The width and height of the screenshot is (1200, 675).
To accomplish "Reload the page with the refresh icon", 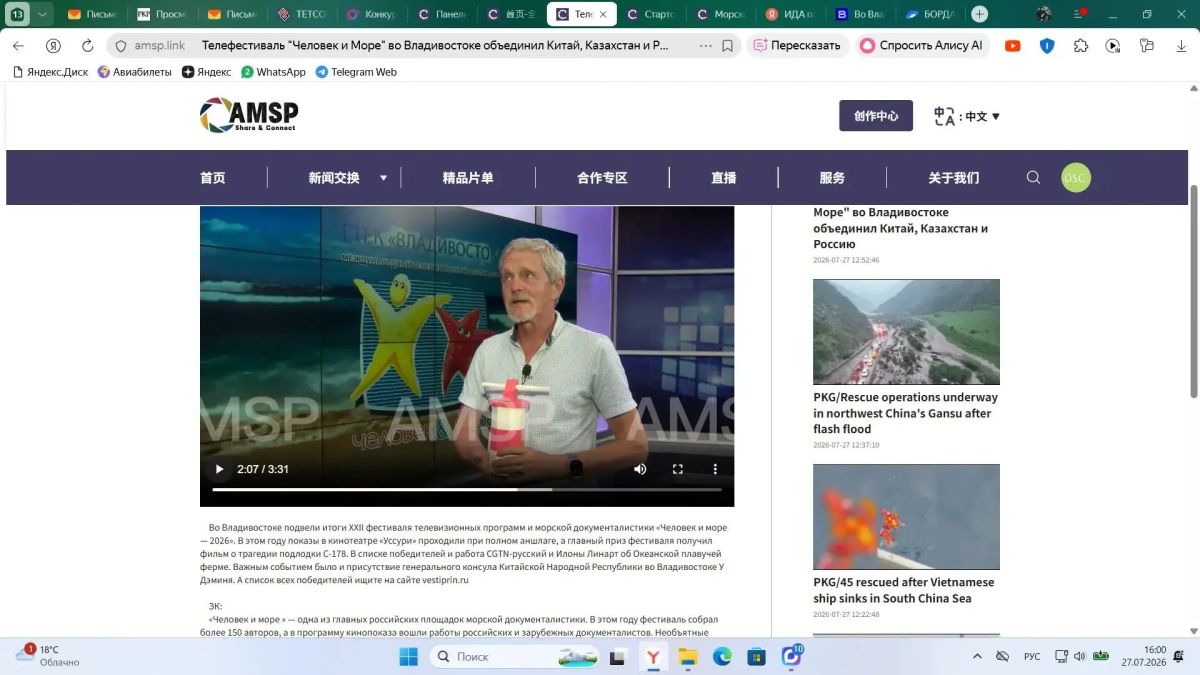I will click(x=87, y=46).
